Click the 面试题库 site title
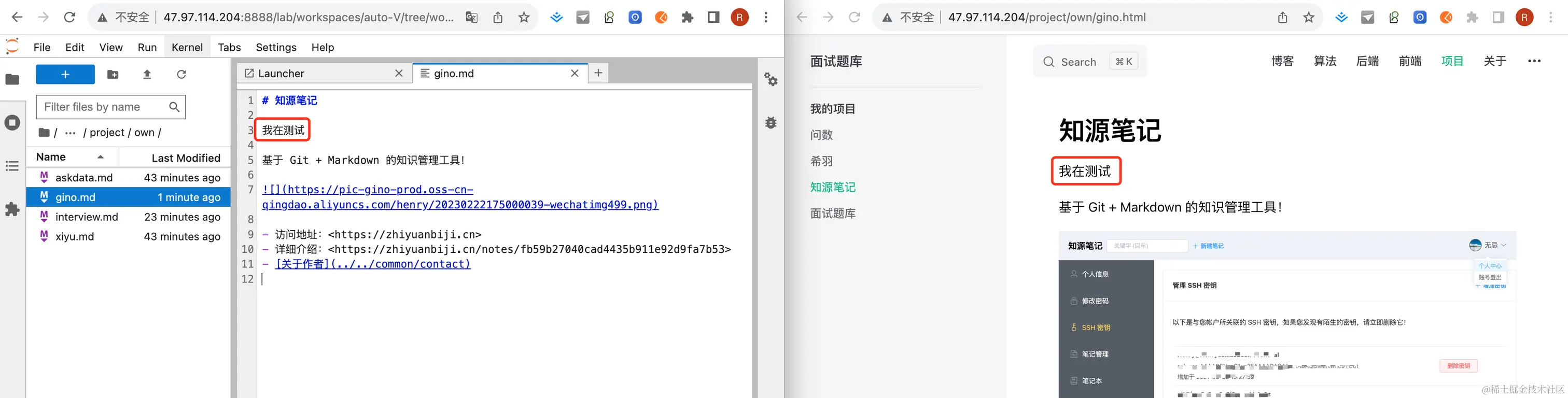Image resolution: width=1568 pixels, height=398 pixels. 836,61
